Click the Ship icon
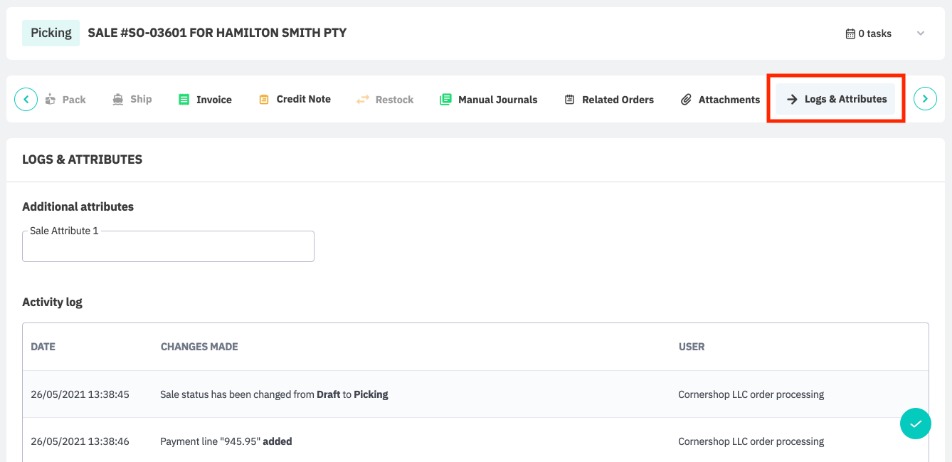 click(118, 100)
